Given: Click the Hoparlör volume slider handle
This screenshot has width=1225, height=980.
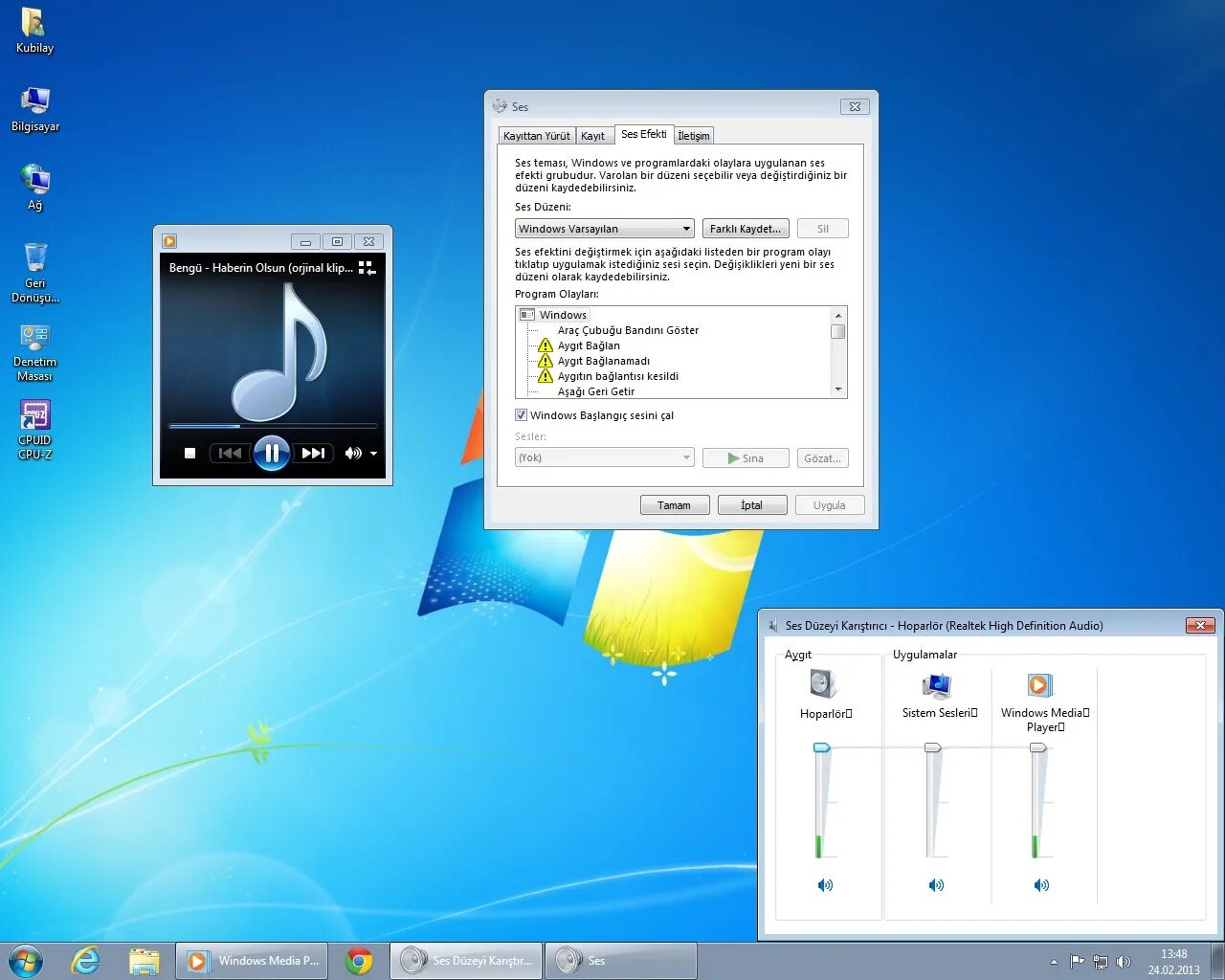Looking at the screenshot, I should tap(822, 748).
